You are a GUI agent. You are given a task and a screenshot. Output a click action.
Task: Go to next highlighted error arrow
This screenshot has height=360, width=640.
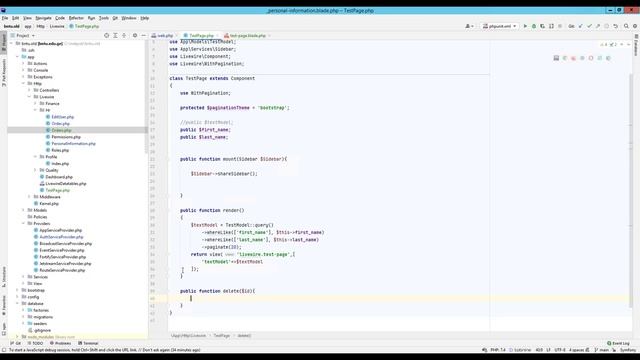point(629,44)
